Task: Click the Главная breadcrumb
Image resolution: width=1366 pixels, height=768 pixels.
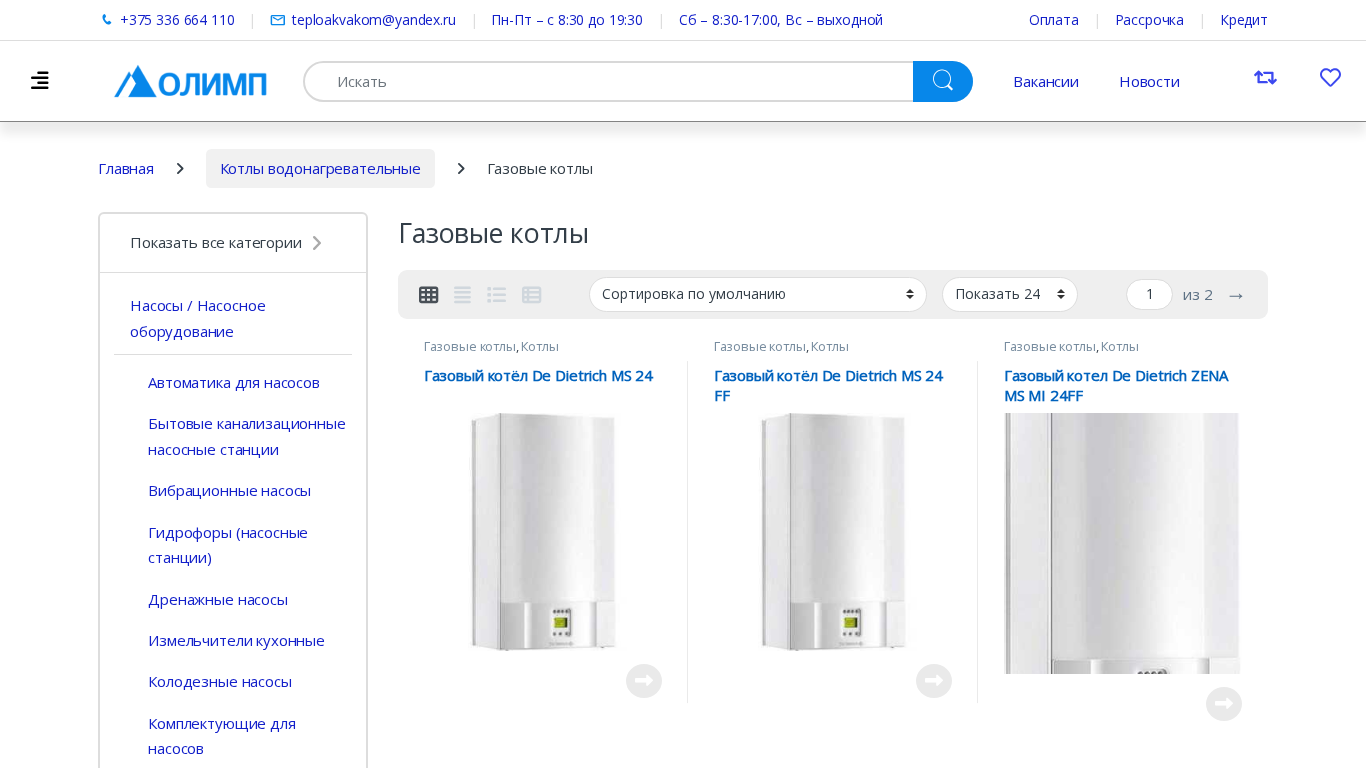Action: [x=126, y=168]
